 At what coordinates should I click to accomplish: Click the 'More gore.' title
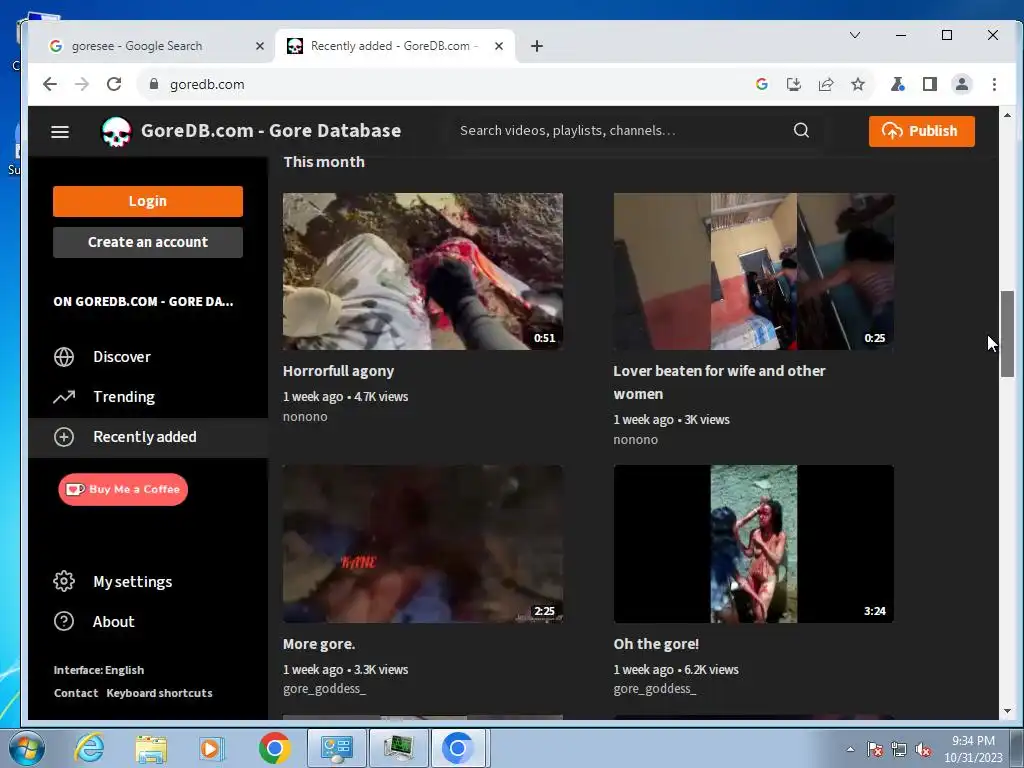319,644
